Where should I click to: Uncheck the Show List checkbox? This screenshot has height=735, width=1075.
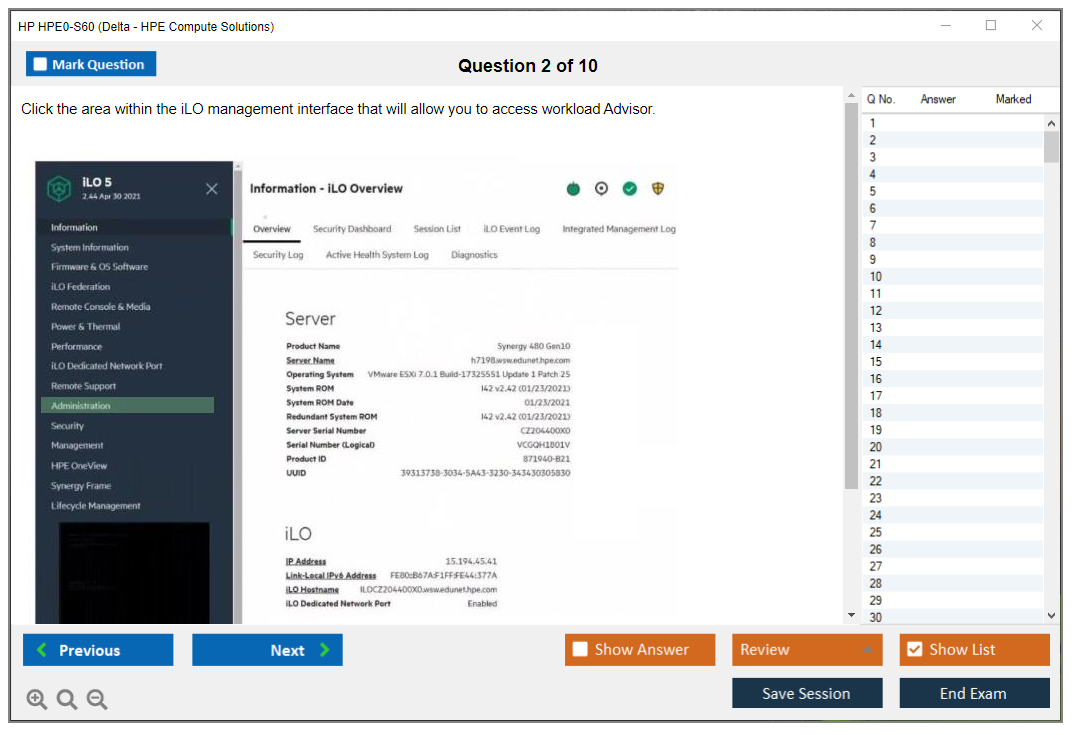914,650
